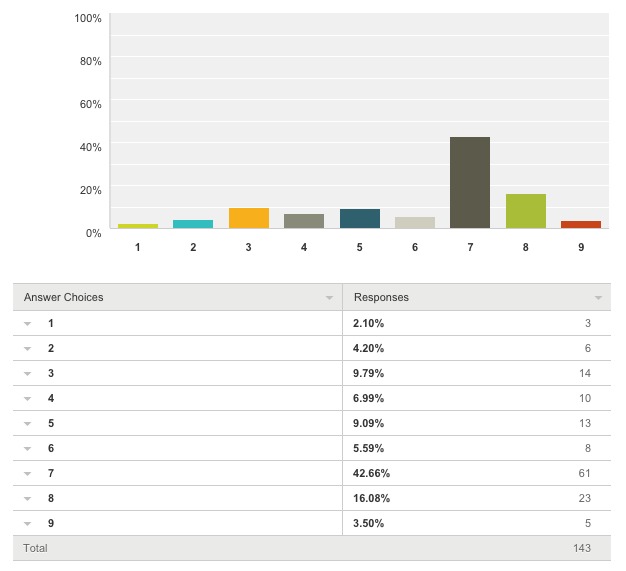Click the tall dark bar for choice 7

(x=469, y=183)
